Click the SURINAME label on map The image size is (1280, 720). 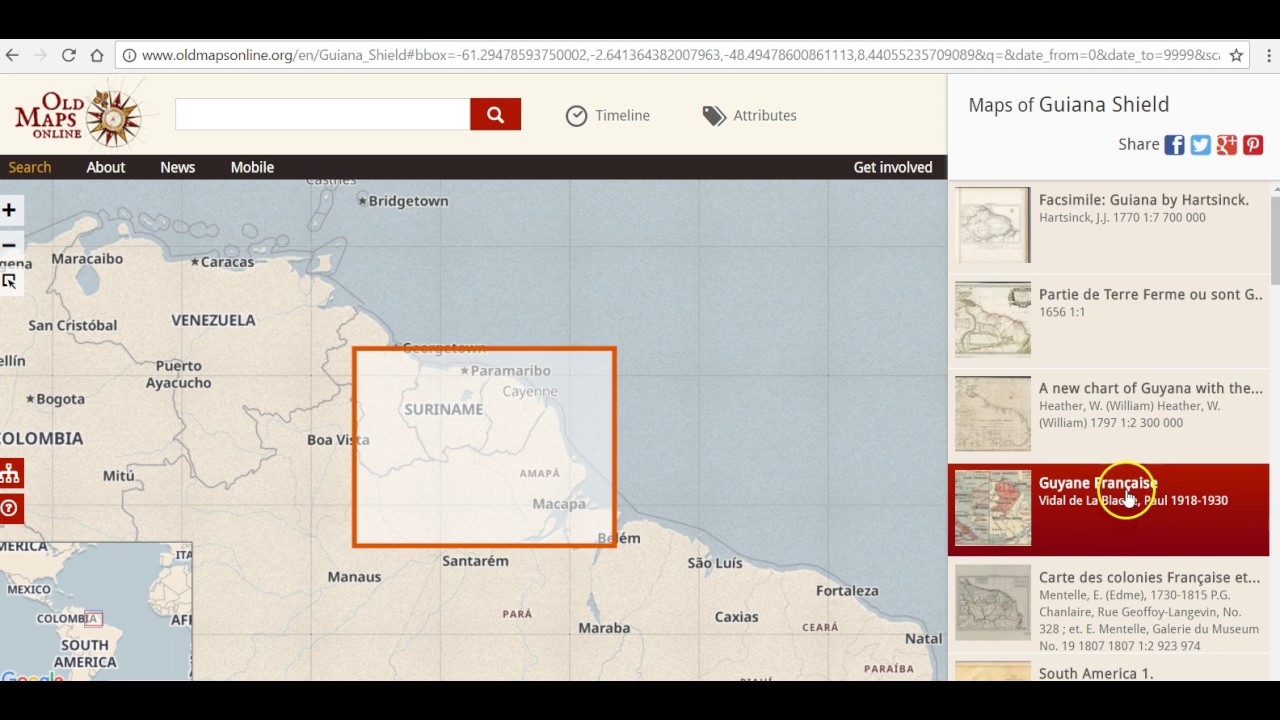coord(443,409)
